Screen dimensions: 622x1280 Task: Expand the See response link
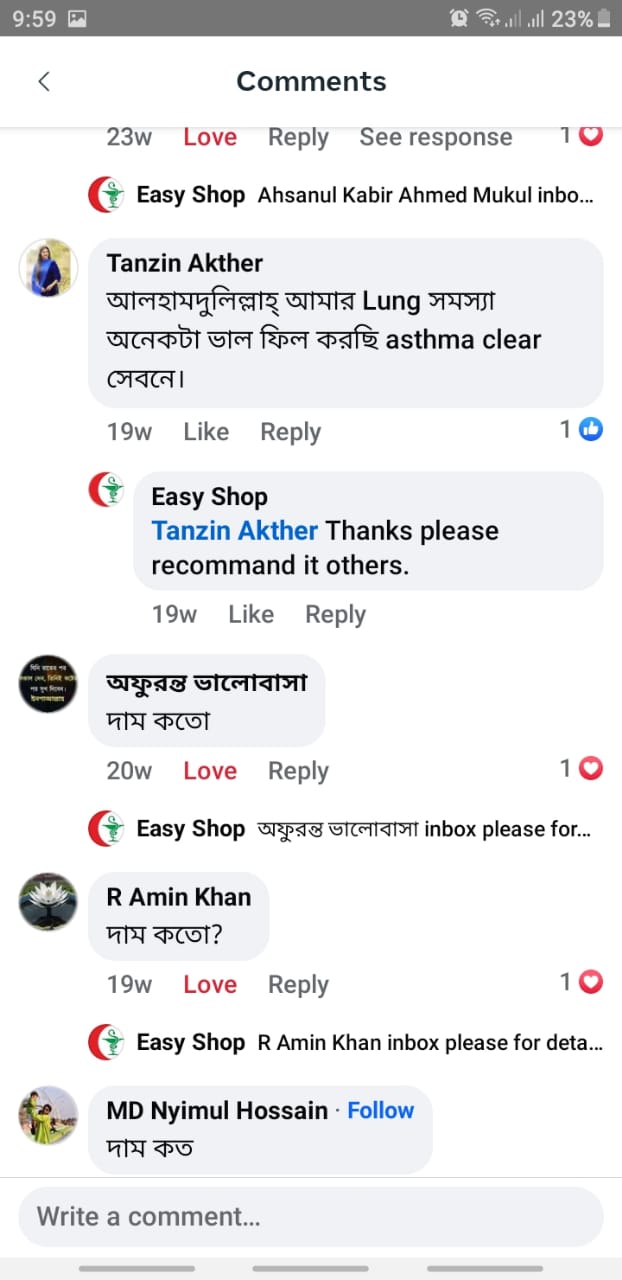[x=435, y=137]
